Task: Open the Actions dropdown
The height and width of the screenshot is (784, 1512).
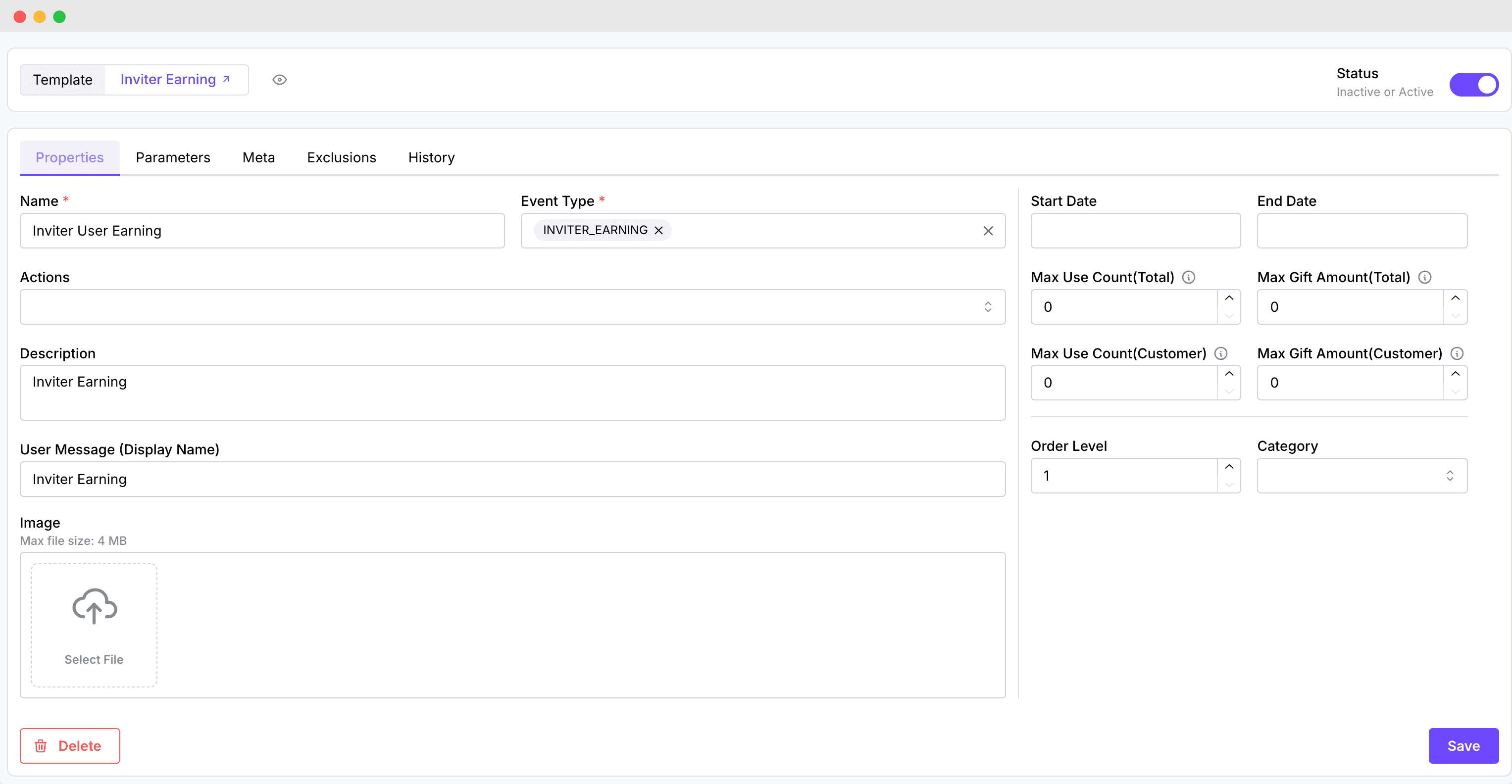Action: point(512,307)
